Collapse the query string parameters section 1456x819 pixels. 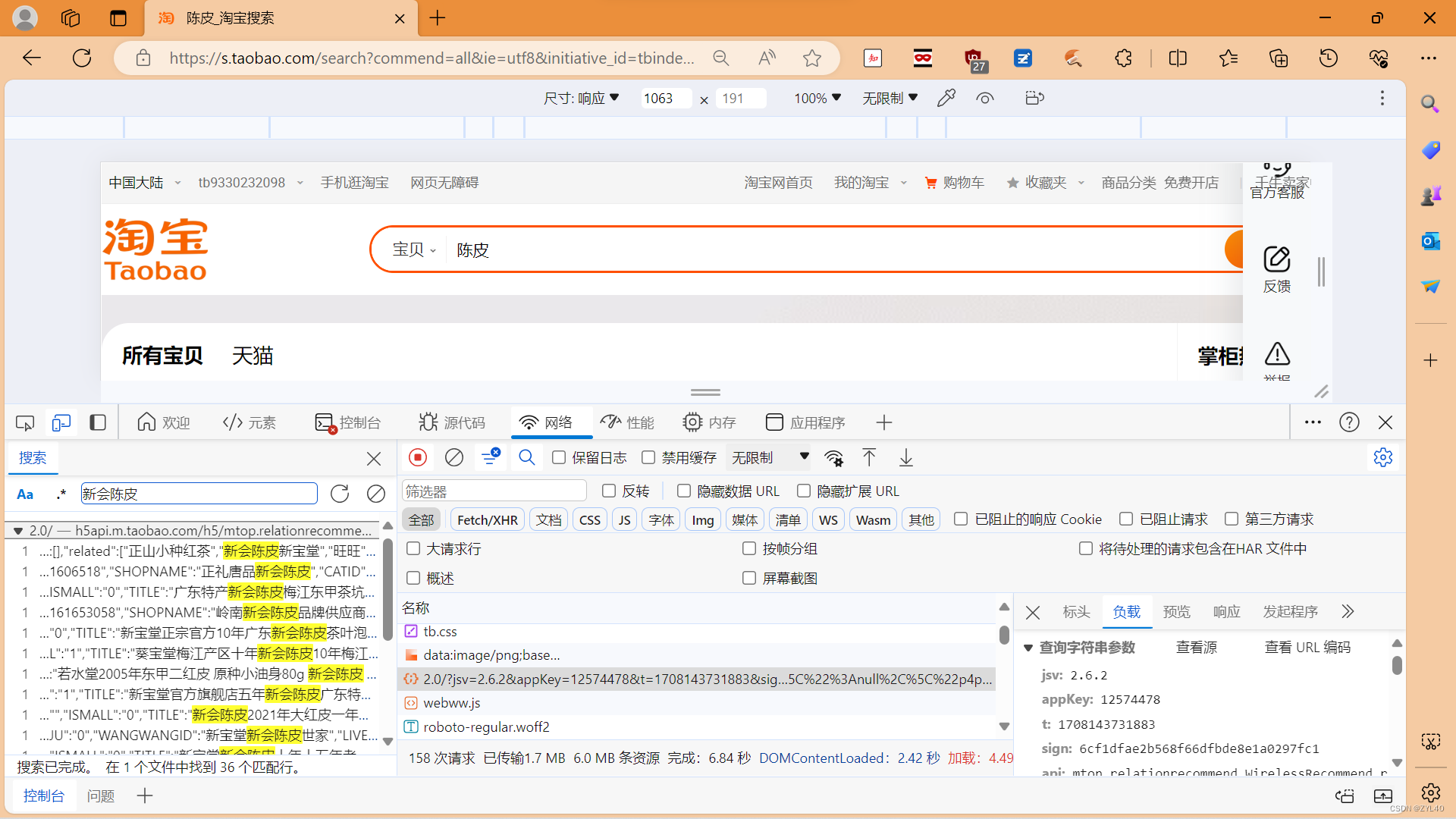click(1028, 648)
